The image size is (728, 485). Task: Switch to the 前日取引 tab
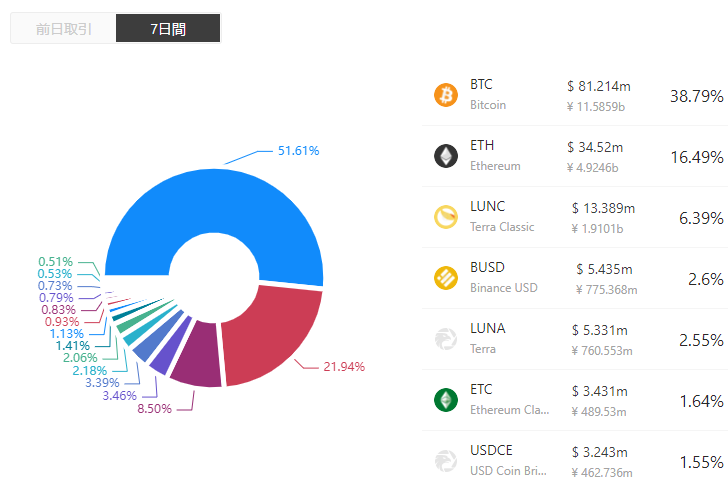(x=63, y=29)
